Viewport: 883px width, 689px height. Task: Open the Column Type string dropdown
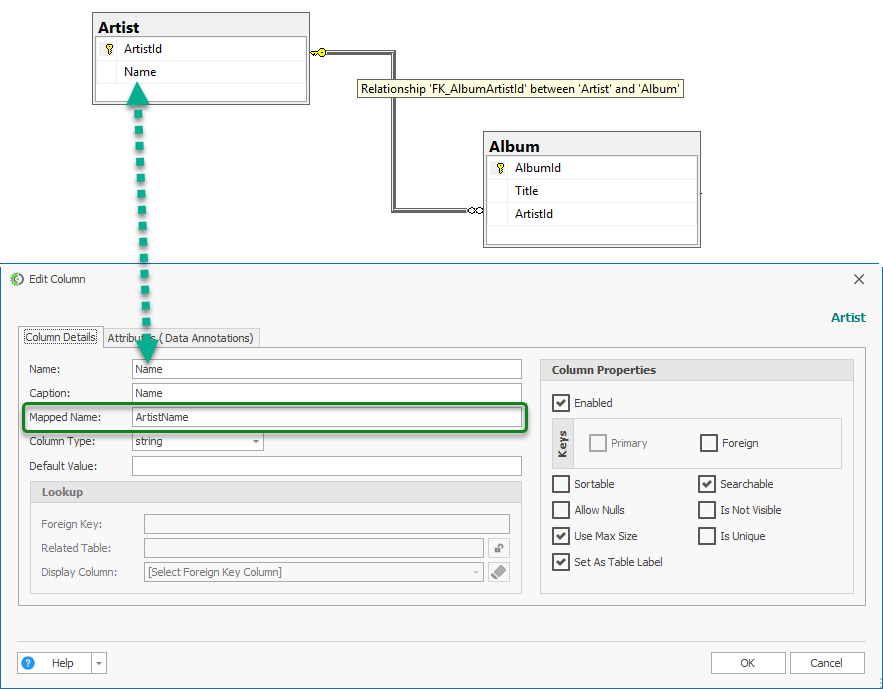click(256, 441)
